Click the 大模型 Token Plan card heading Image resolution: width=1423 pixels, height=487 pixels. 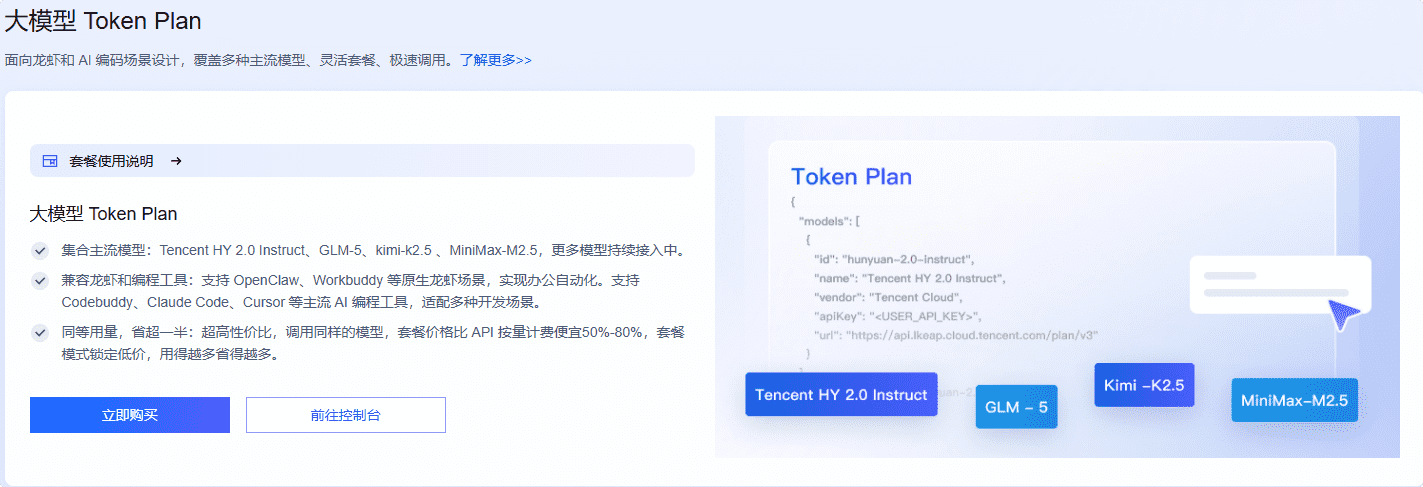click(103, 214)
